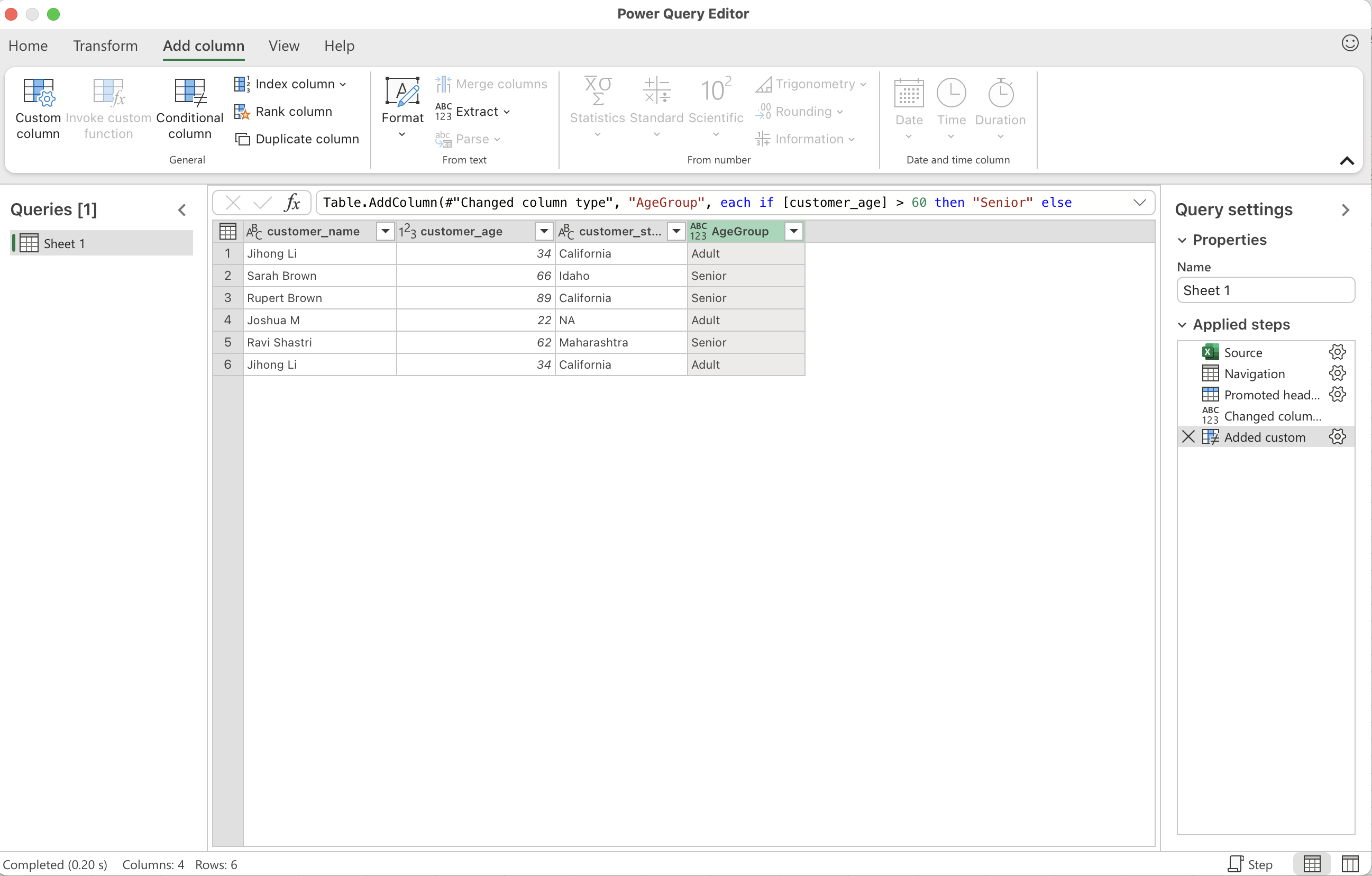This screenshot has height=876, width=1372.
Task: Switch to the Transform tab
Action: [105, 45]
